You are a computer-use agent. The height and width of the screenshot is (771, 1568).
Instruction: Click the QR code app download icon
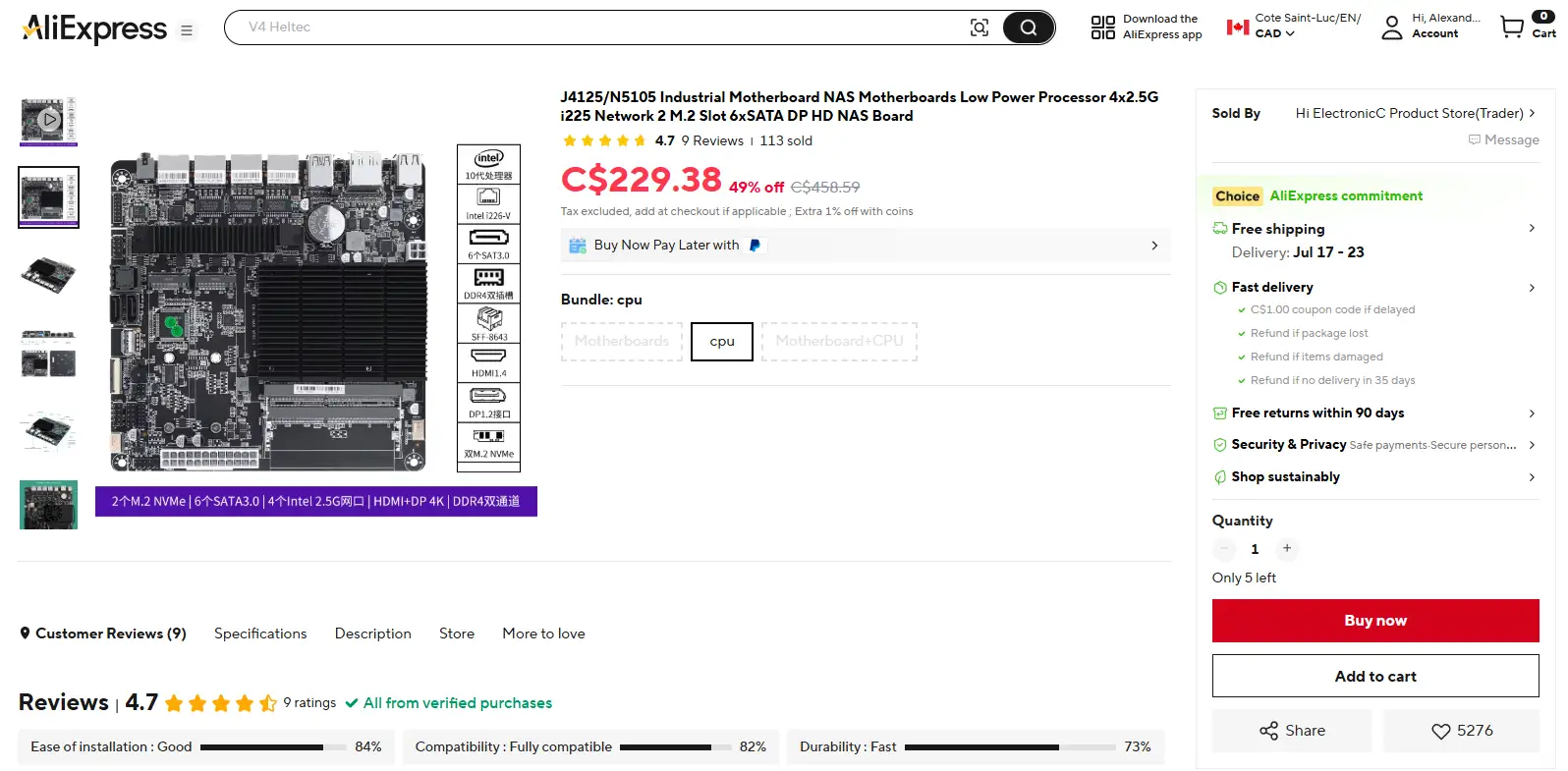click(1102, 27)
